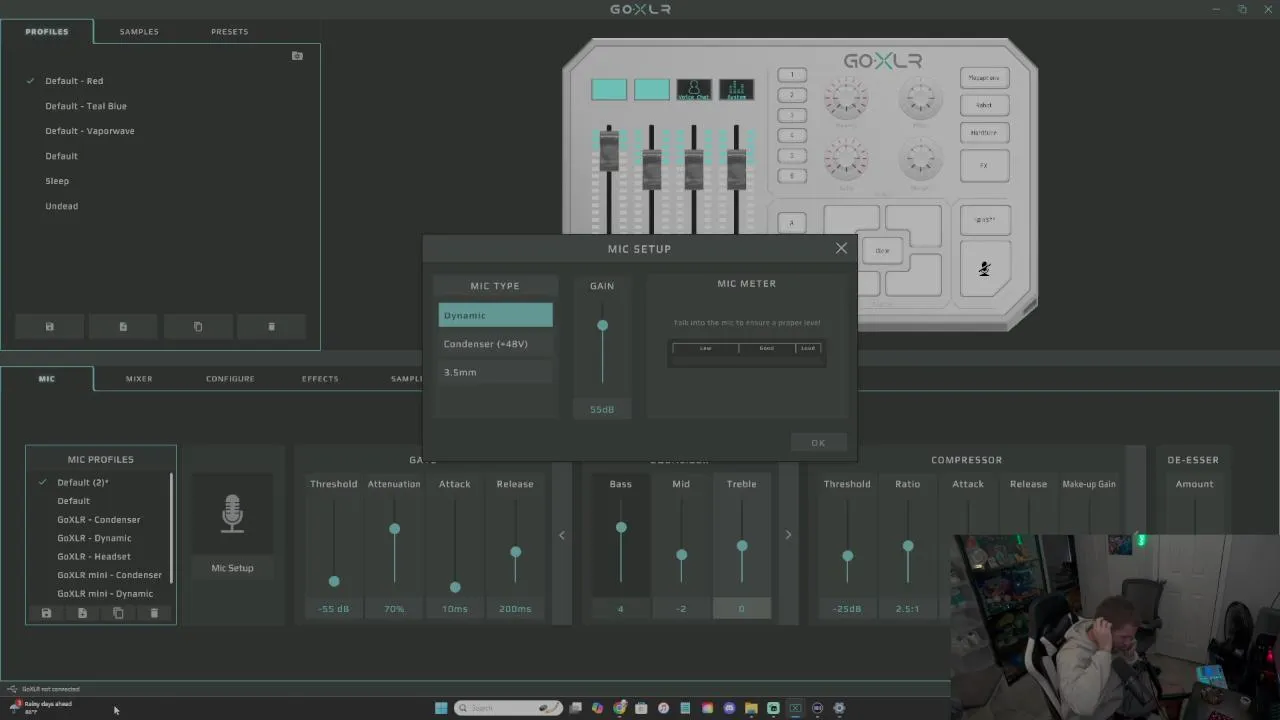Toggle the bleep button on the device
Screen dimensions: 1280x720
click(984, 220)
